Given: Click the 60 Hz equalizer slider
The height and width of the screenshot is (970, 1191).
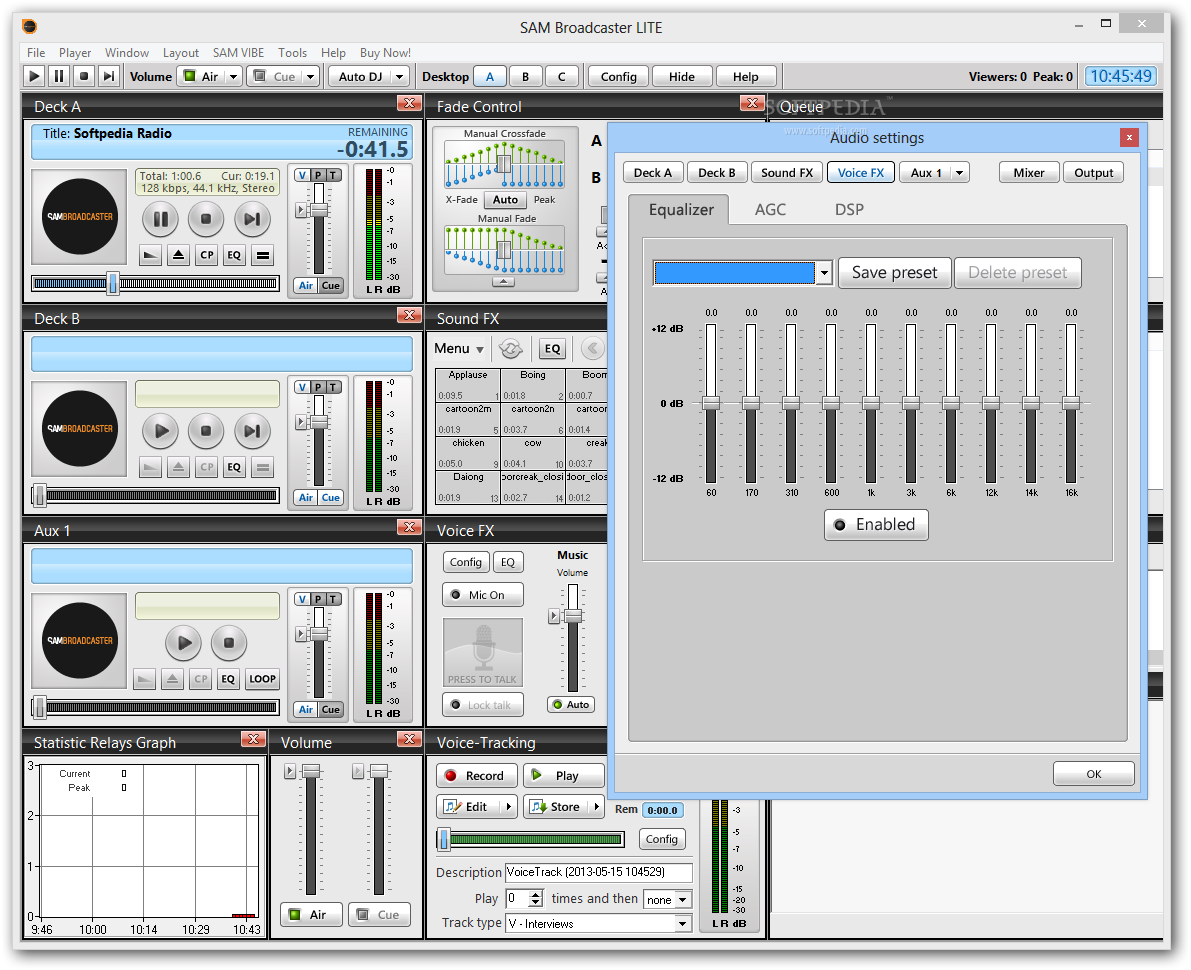Looking at the screenshot, I should tap(712, 403).
